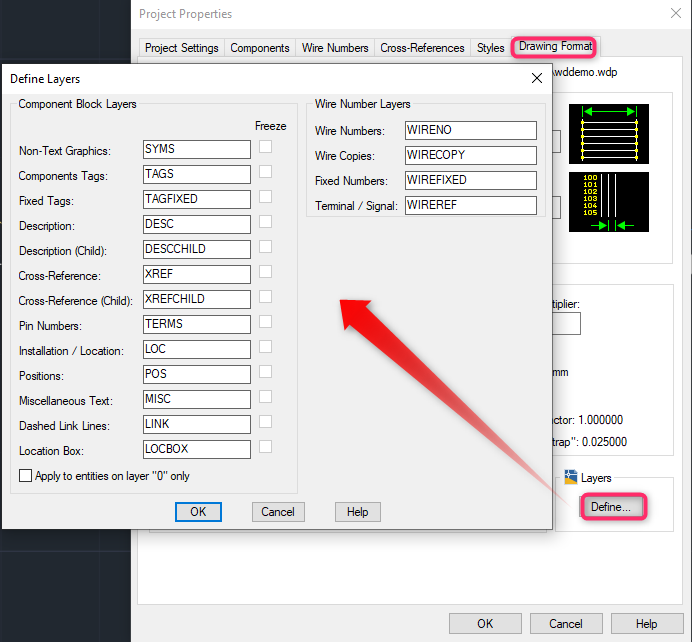Edit the Fixed Tags field TAGFIXED
Viewport: 692px width, 642px height.
click(197, 199)
